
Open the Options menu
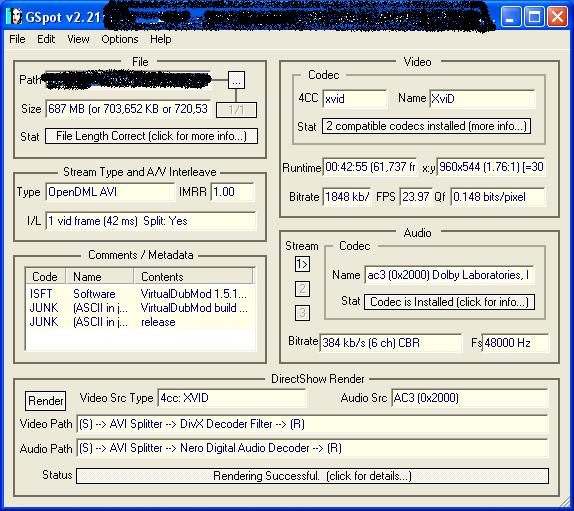click(x=120, y=39)
